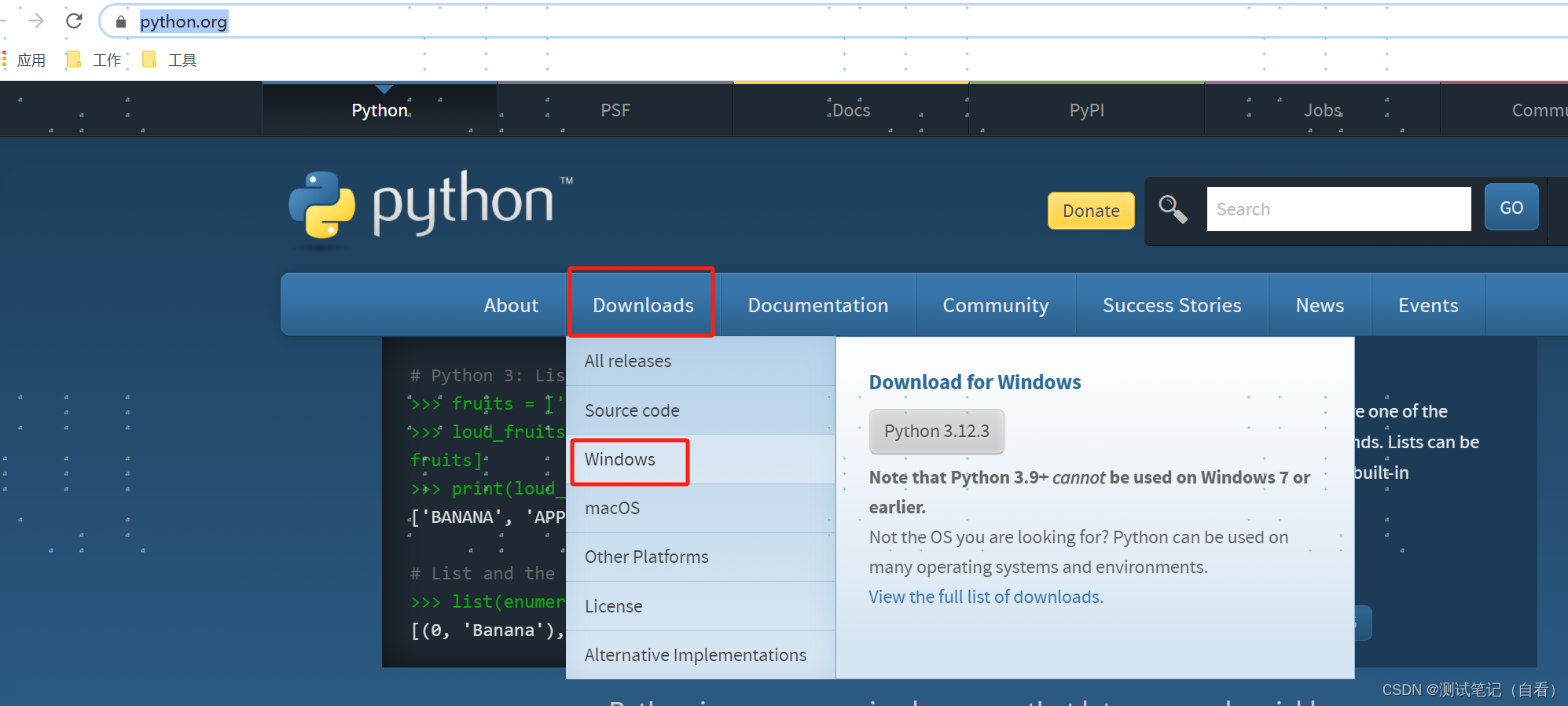
Task: Switch to the PSF top tab
Action: tap(615, 109)
